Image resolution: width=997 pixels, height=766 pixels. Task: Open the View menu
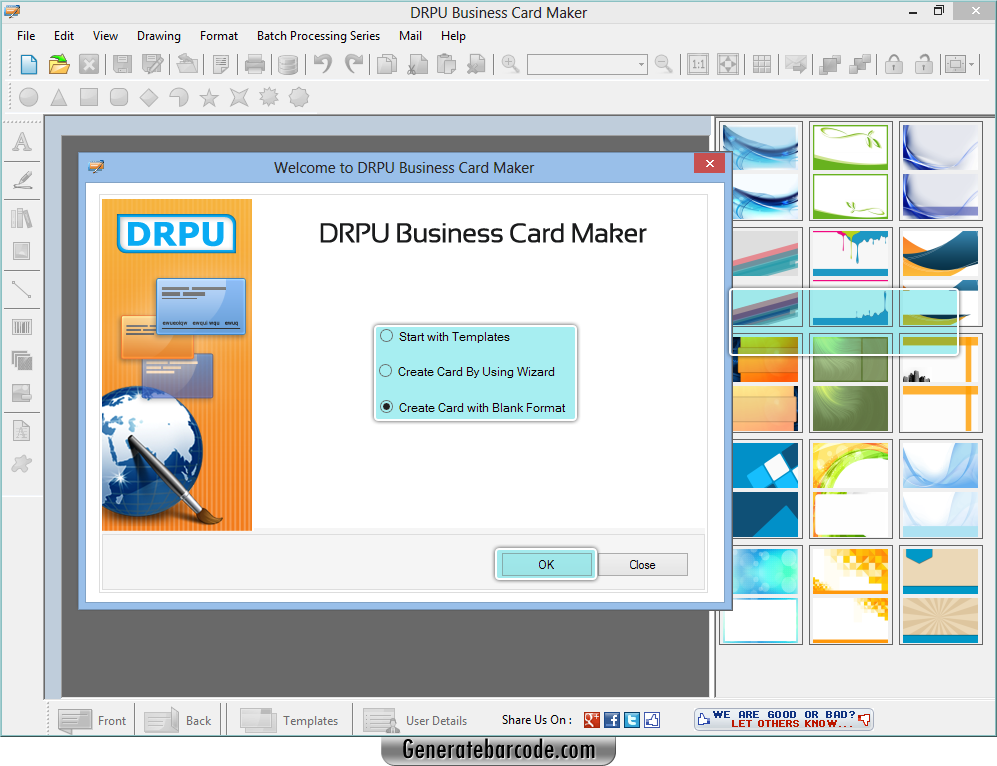(105, 36)
